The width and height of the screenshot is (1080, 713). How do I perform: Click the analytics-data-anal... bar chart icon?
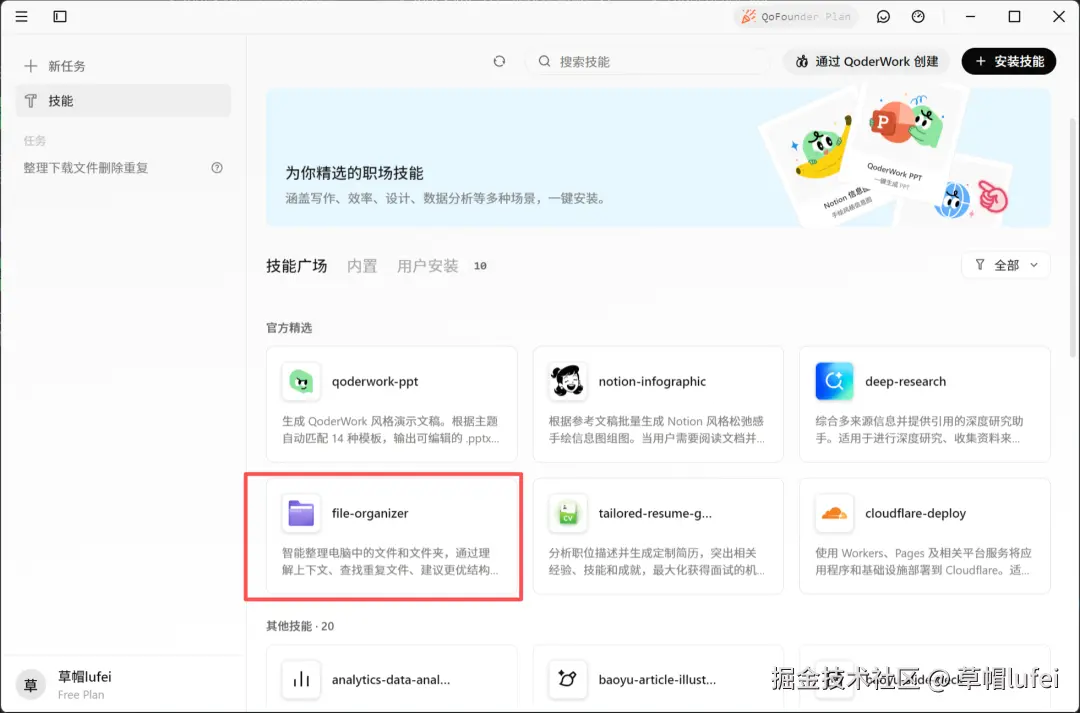[x=301, y=679]
